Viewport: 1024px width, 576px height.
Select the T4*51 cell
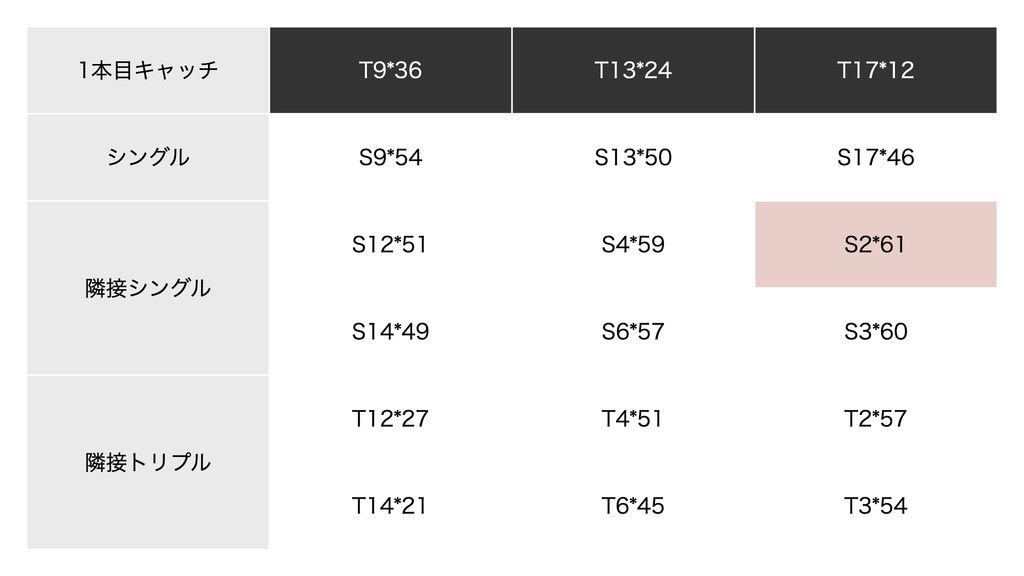[633, 419]
